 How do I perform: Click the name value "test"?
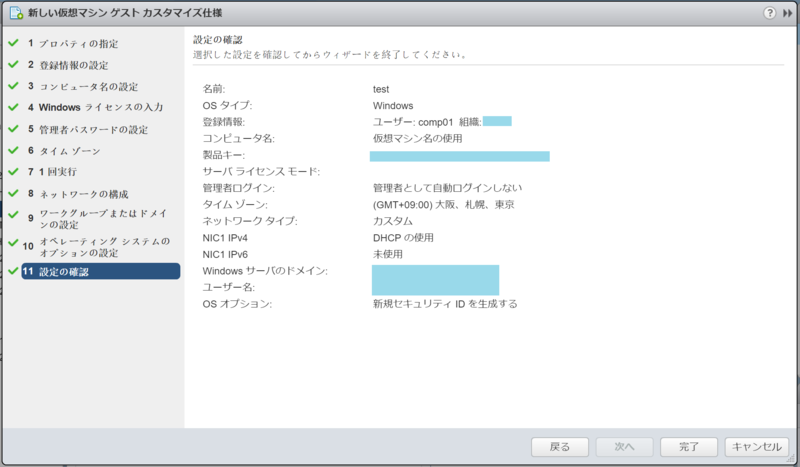pos(381,89)
